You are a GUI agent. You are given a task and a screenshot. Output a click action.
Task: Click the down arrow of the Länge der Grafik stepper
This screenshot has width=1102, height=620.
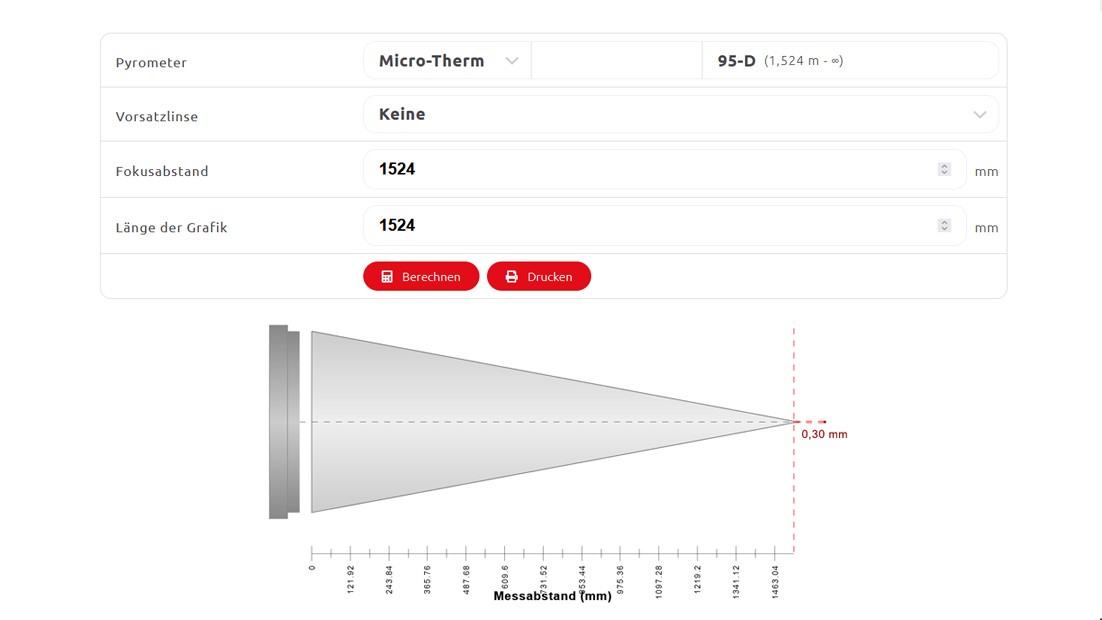click(x=943, y=229)
